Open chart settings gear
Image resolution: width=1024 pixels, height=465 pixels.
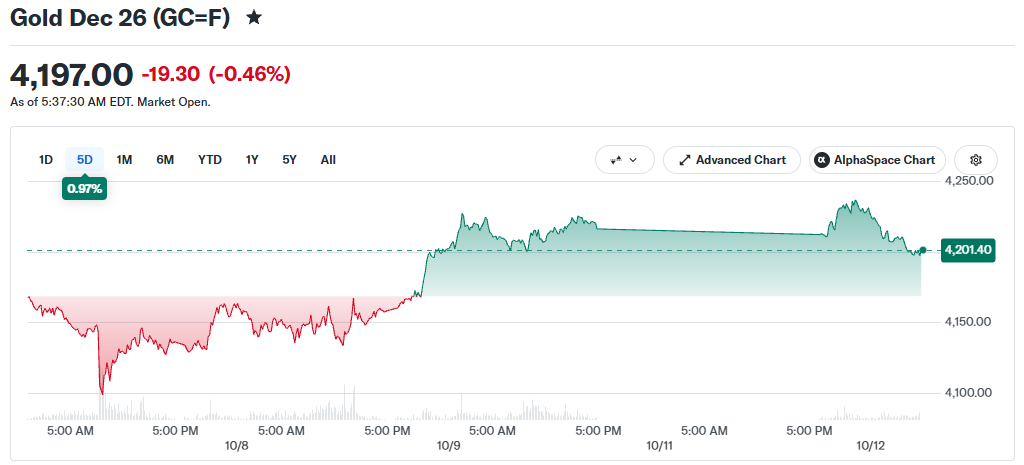(976, 160)
